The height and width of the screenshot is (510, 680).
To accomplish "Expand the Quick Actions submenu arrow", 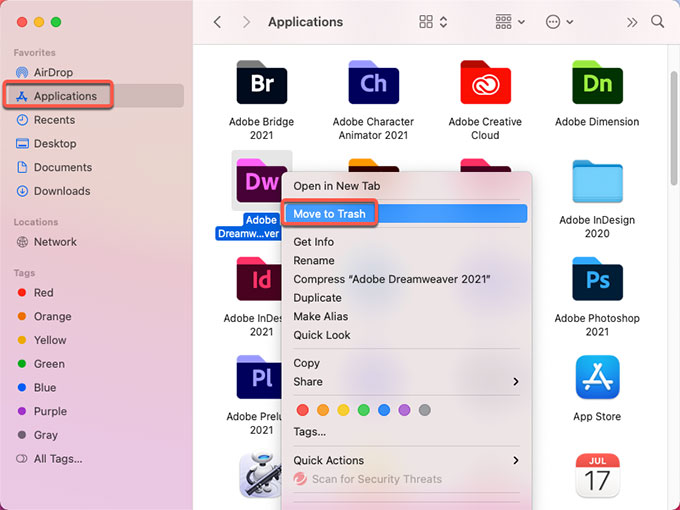I will point(516,460).
